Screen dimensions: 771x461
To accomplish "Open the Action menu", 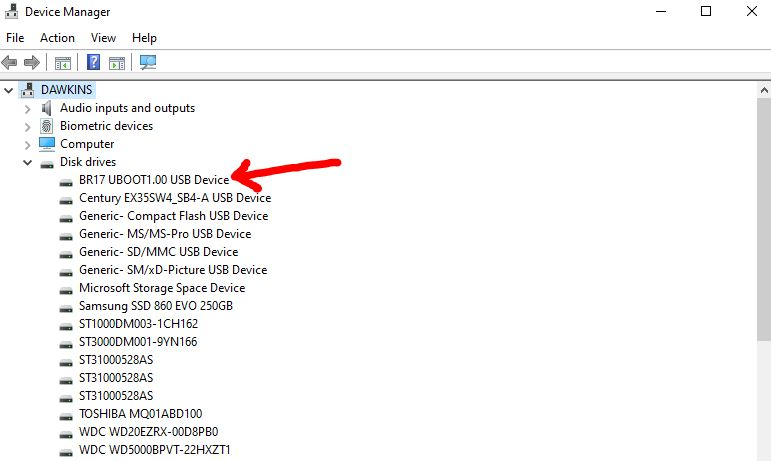I will coord(57,38).
